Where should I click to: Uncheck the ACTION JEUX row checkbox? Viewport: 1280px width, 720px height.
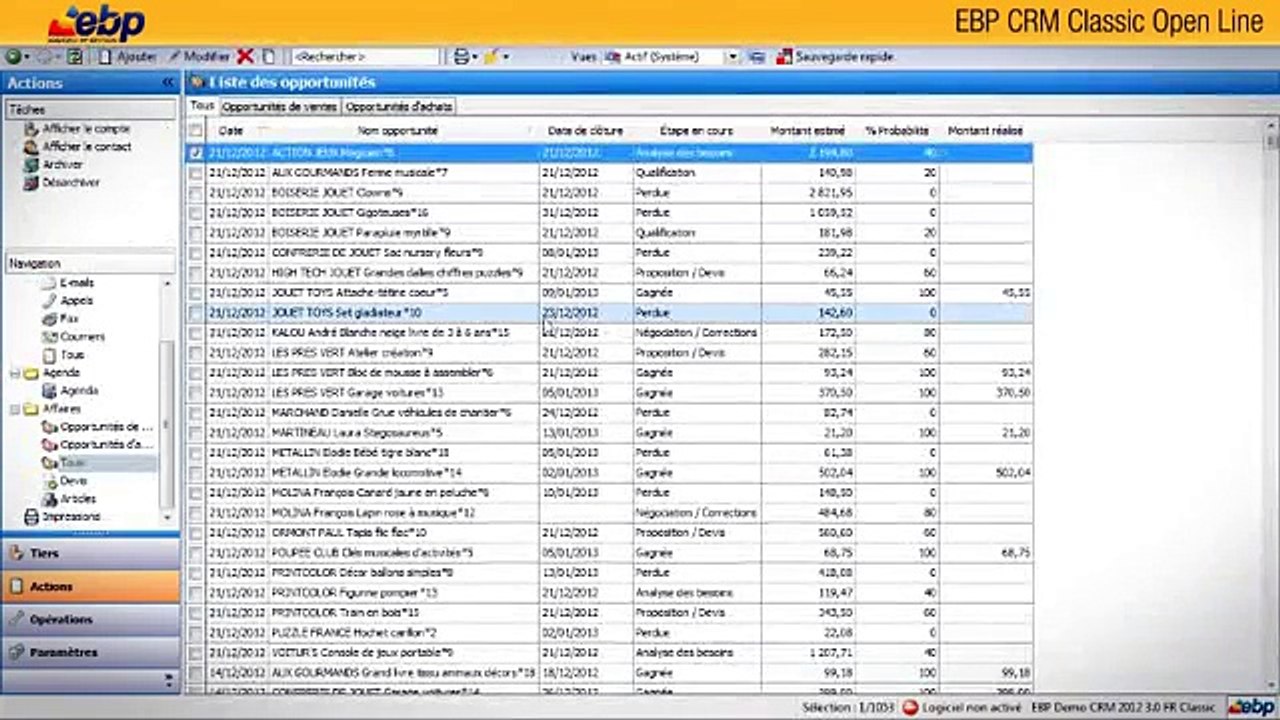196,153
